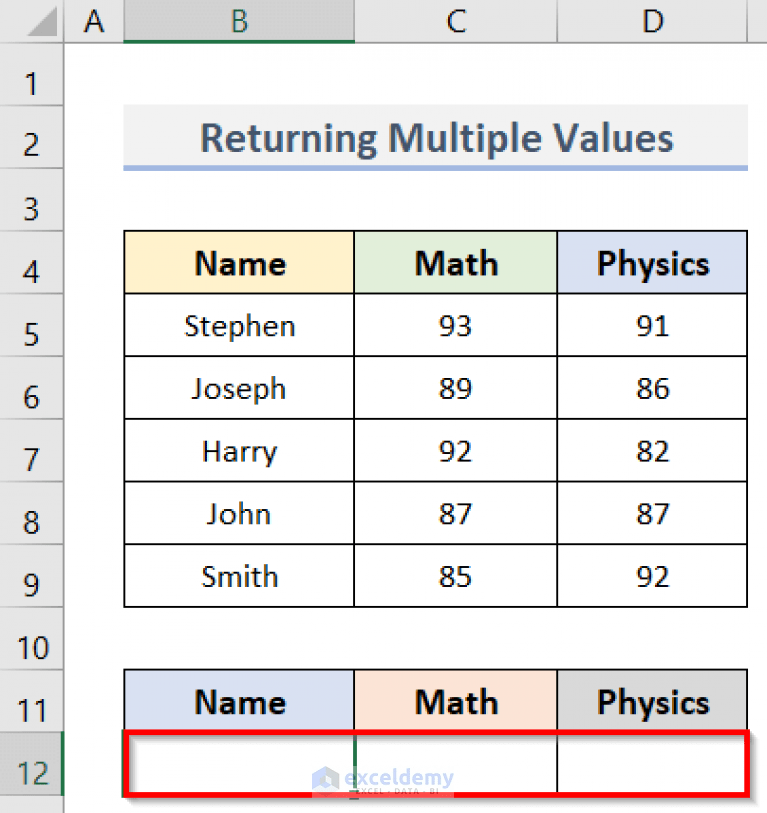The height and width of the screenshot is (813, 767).
Task: Select the Physics header cell in row 4
Action: (652, 263)
